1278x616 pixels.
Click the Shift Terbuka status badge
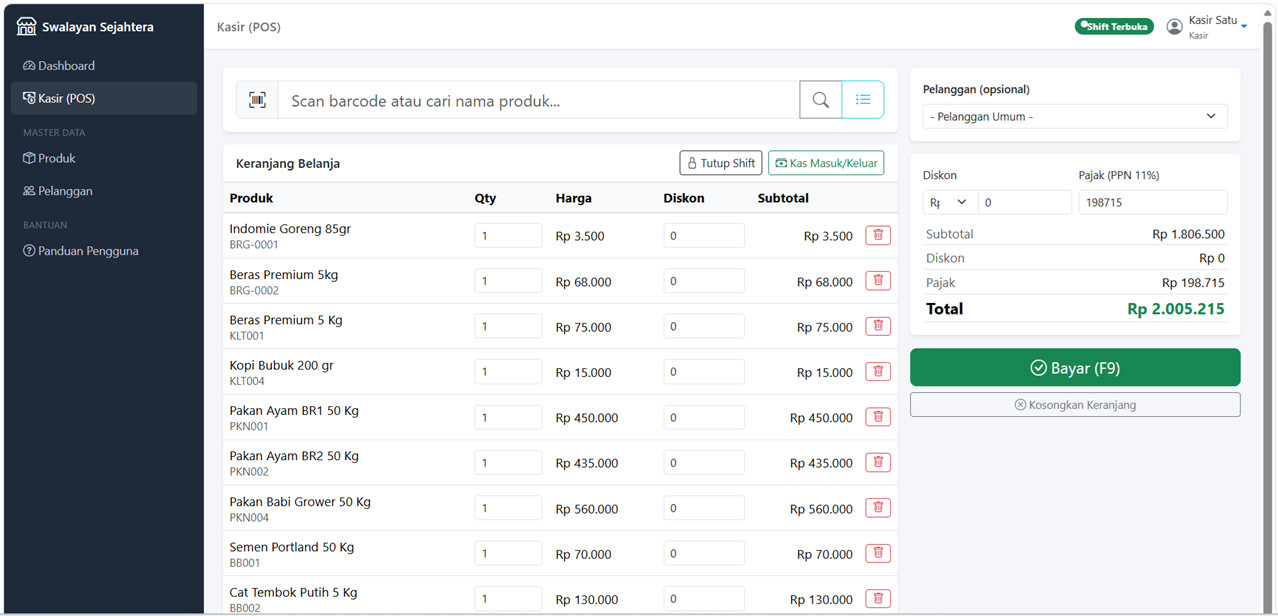tap(1114, 27)
